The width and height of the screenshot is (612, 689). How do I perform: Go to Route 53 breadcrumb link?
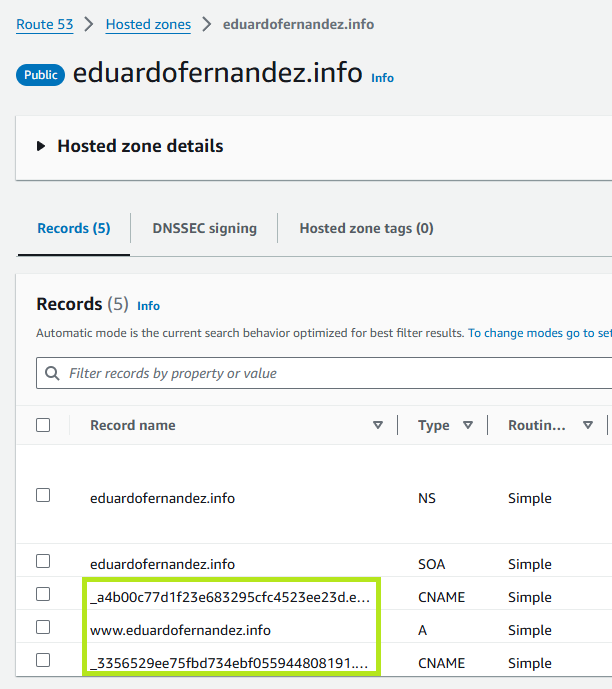44,24
